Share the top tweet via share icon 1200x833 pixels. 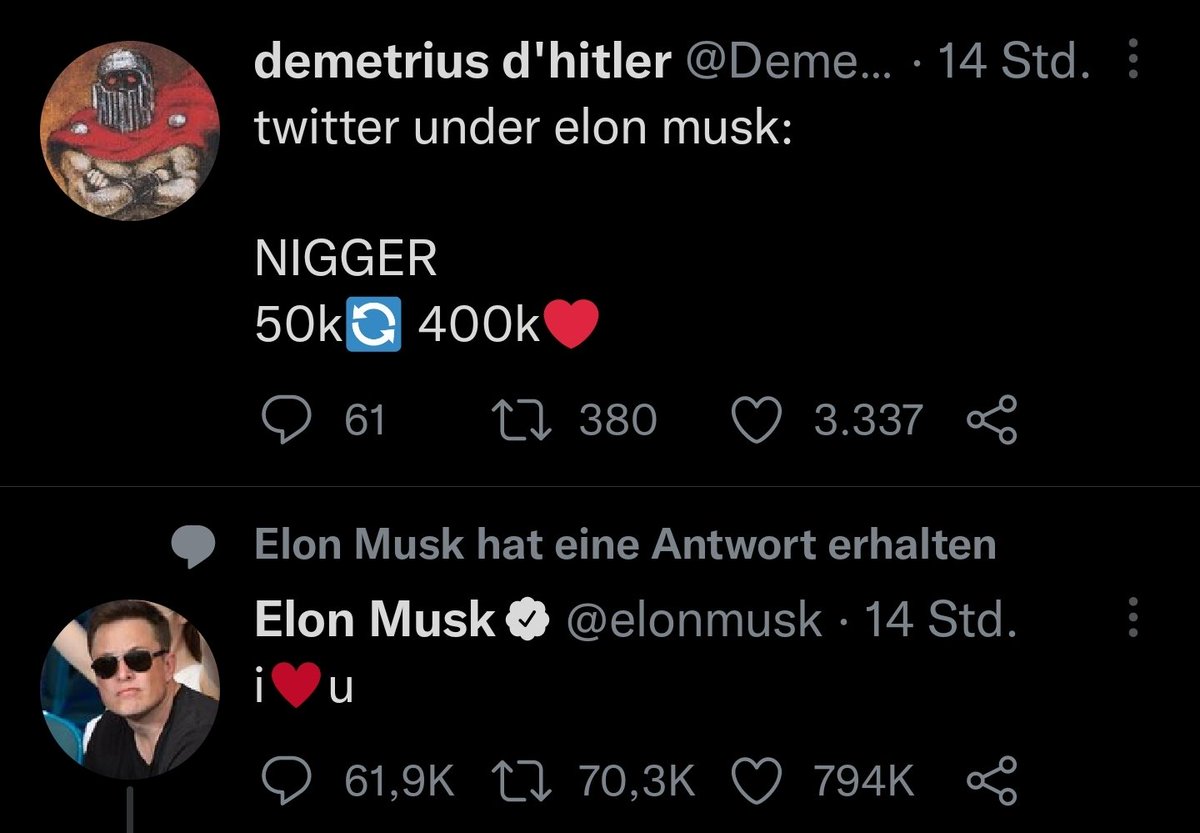[x=993, y=421]
